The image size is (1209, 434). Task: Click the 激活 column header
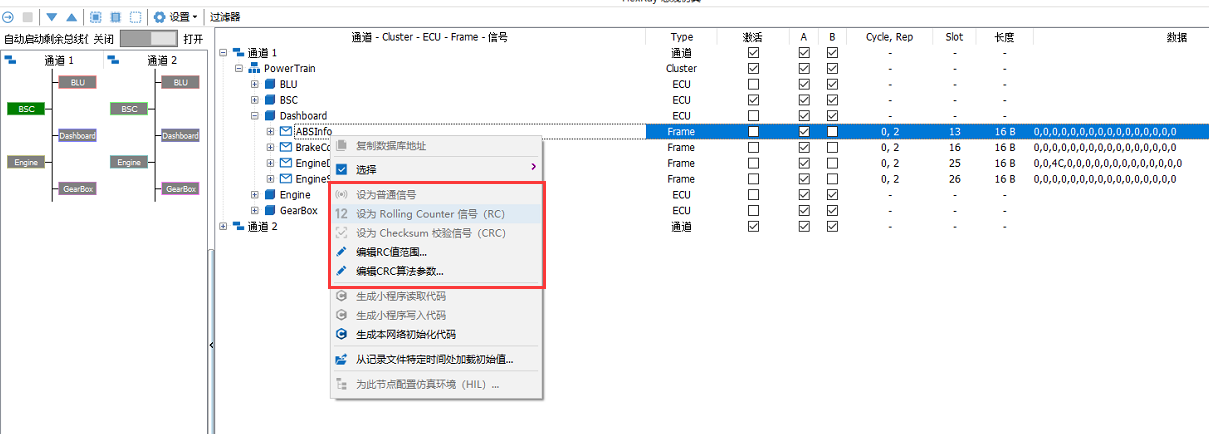point(753,37)
